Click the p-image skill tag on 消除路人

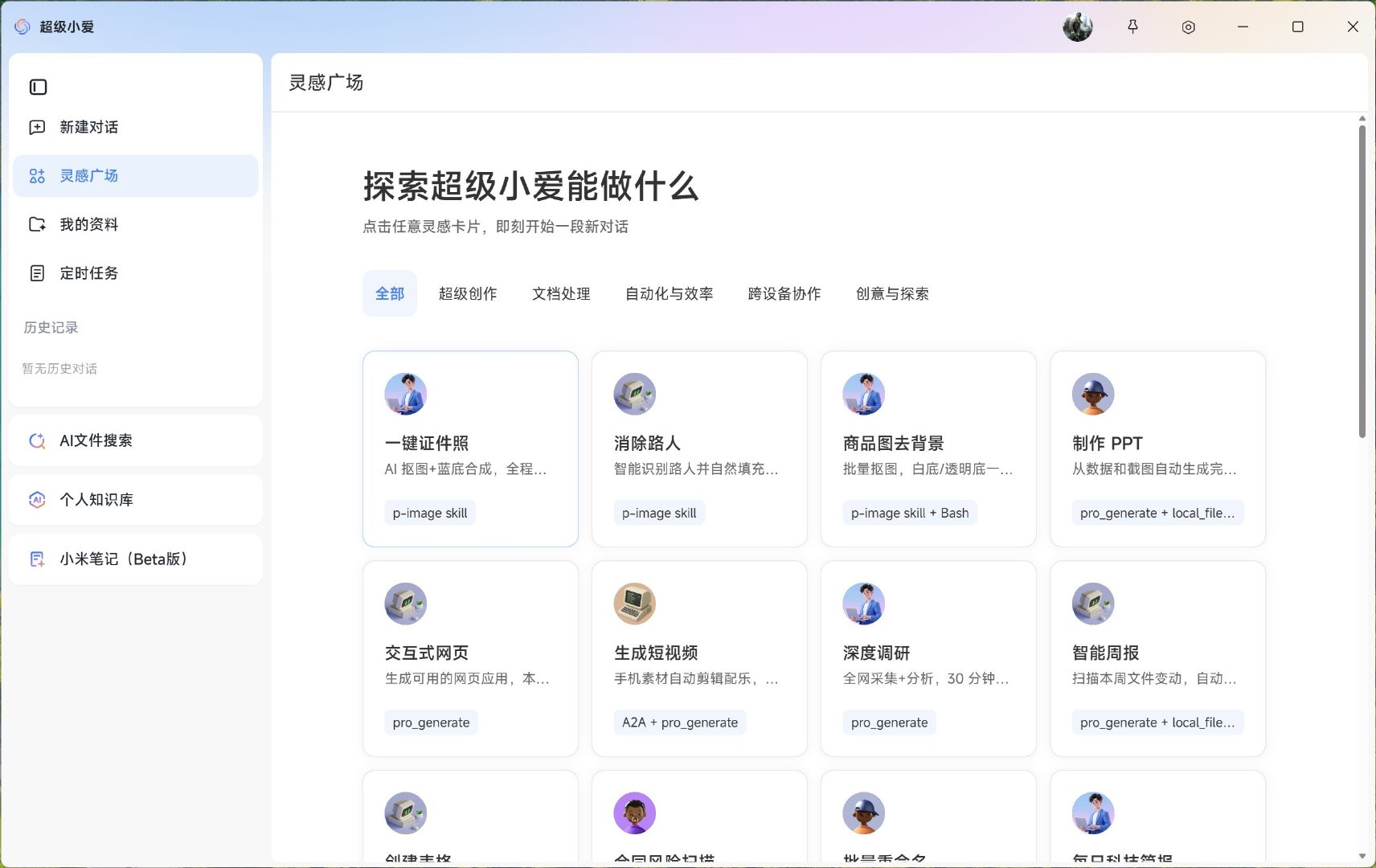coord(659,513)
